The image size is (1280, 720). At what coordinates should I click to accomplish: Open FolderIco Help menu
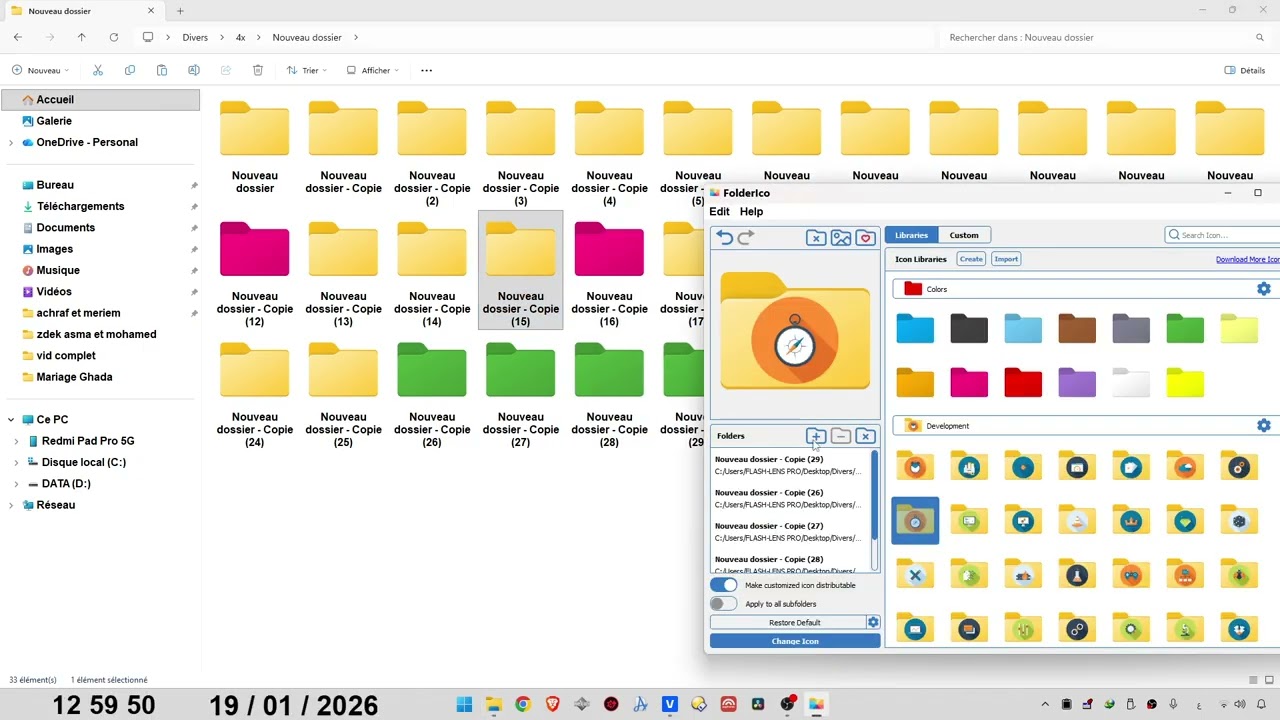[751, 212]
